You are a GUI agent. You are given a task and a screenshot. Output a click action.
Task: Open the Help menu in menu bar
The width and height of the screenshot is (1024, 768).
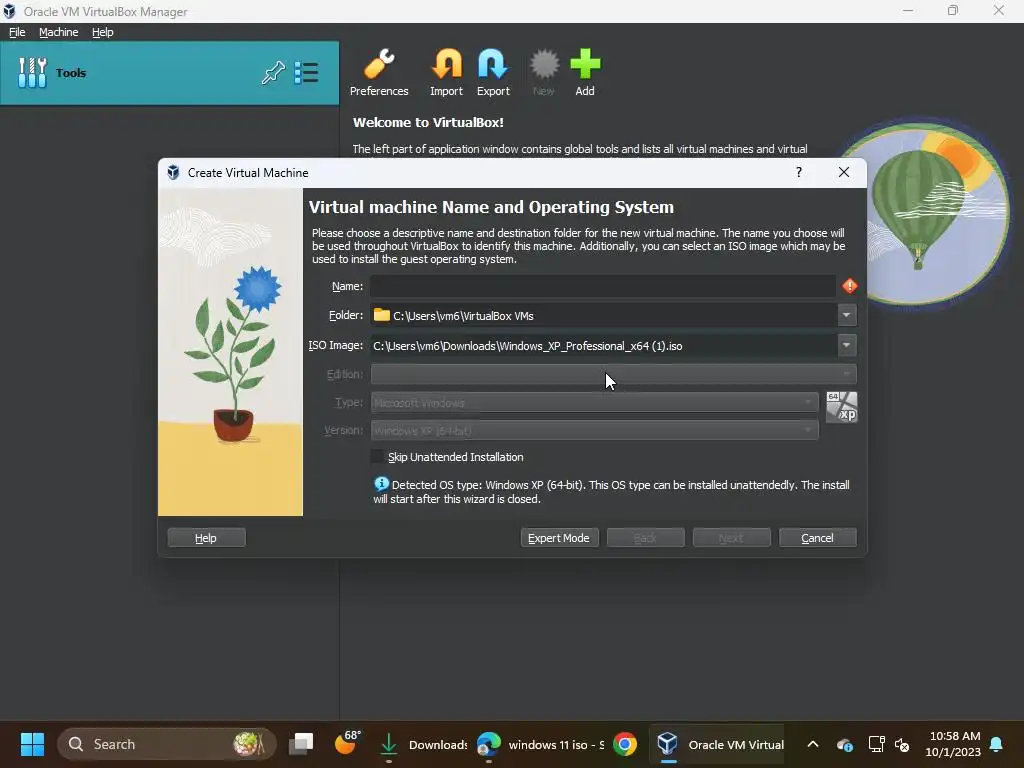(103, 32)
